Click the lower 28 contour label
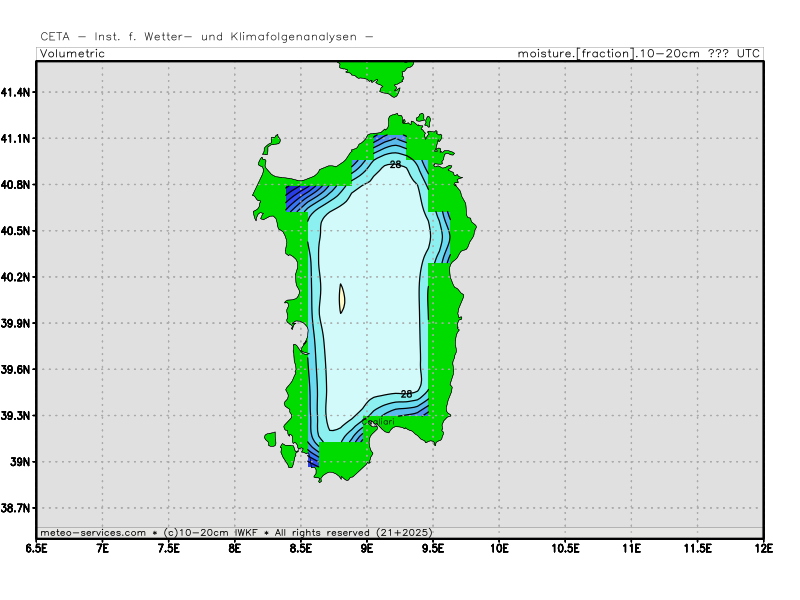Screen dimensions: 800x600 click(406, 394)
